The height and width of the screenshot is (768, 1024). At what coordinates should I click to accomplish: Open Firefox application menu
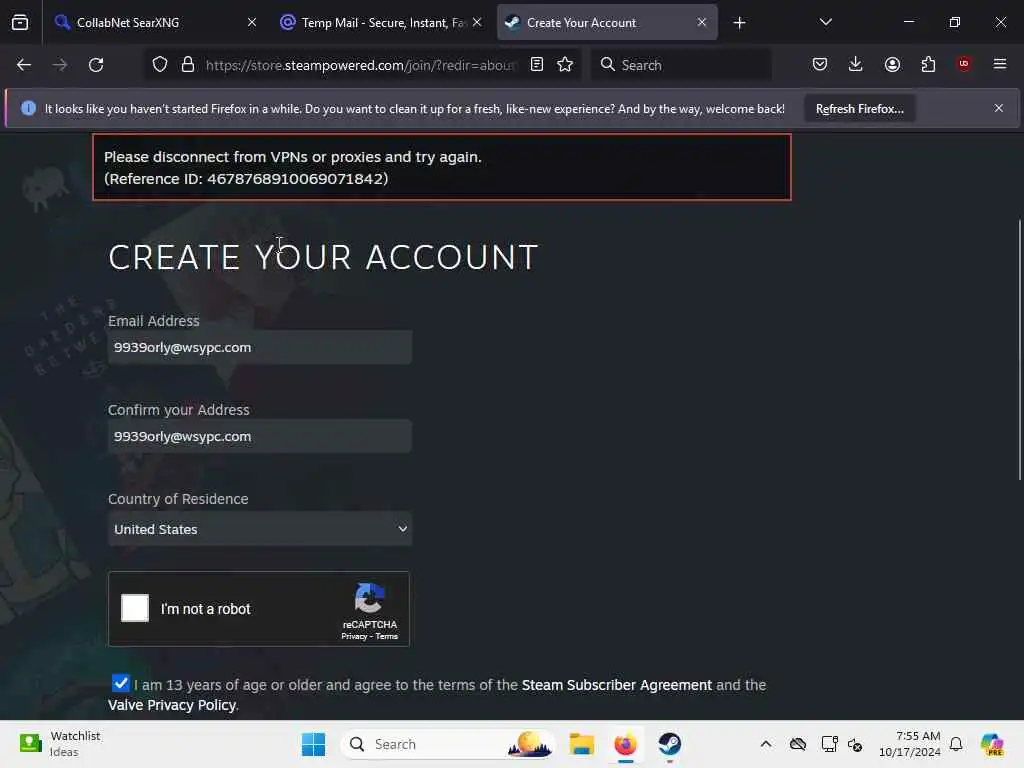[x=1000, y=64]
